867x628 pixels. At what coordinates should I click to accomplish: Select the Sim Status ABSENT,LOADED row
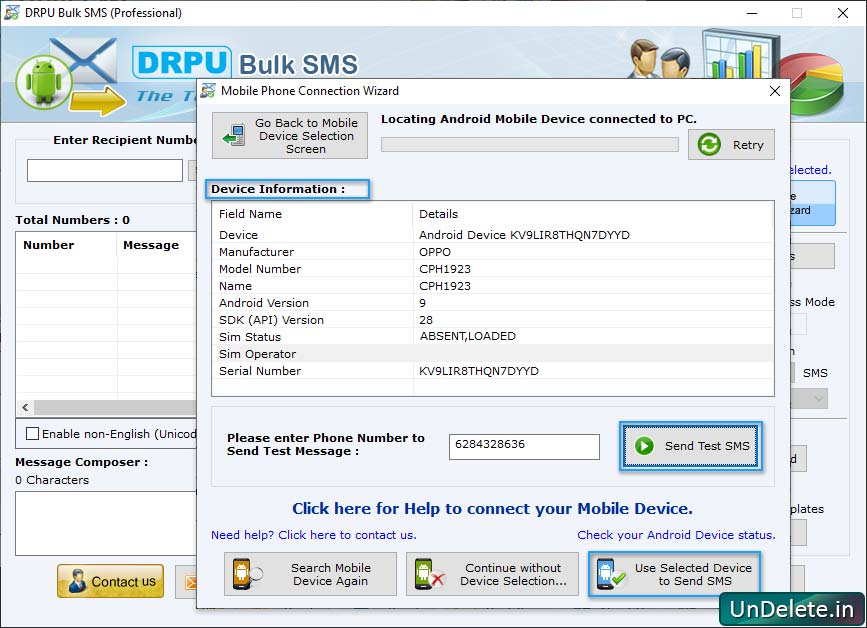(x=493, y=337)
